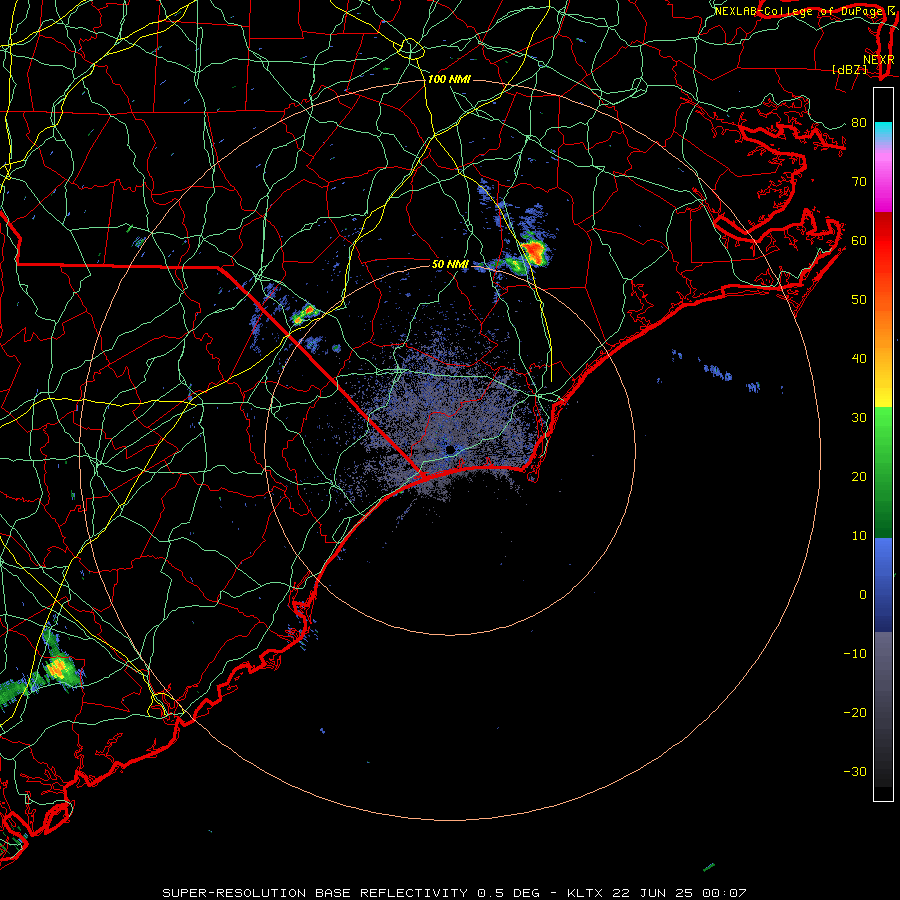
Task: Click the 80 value on the dBZ scale
Action: coord(859,122)
